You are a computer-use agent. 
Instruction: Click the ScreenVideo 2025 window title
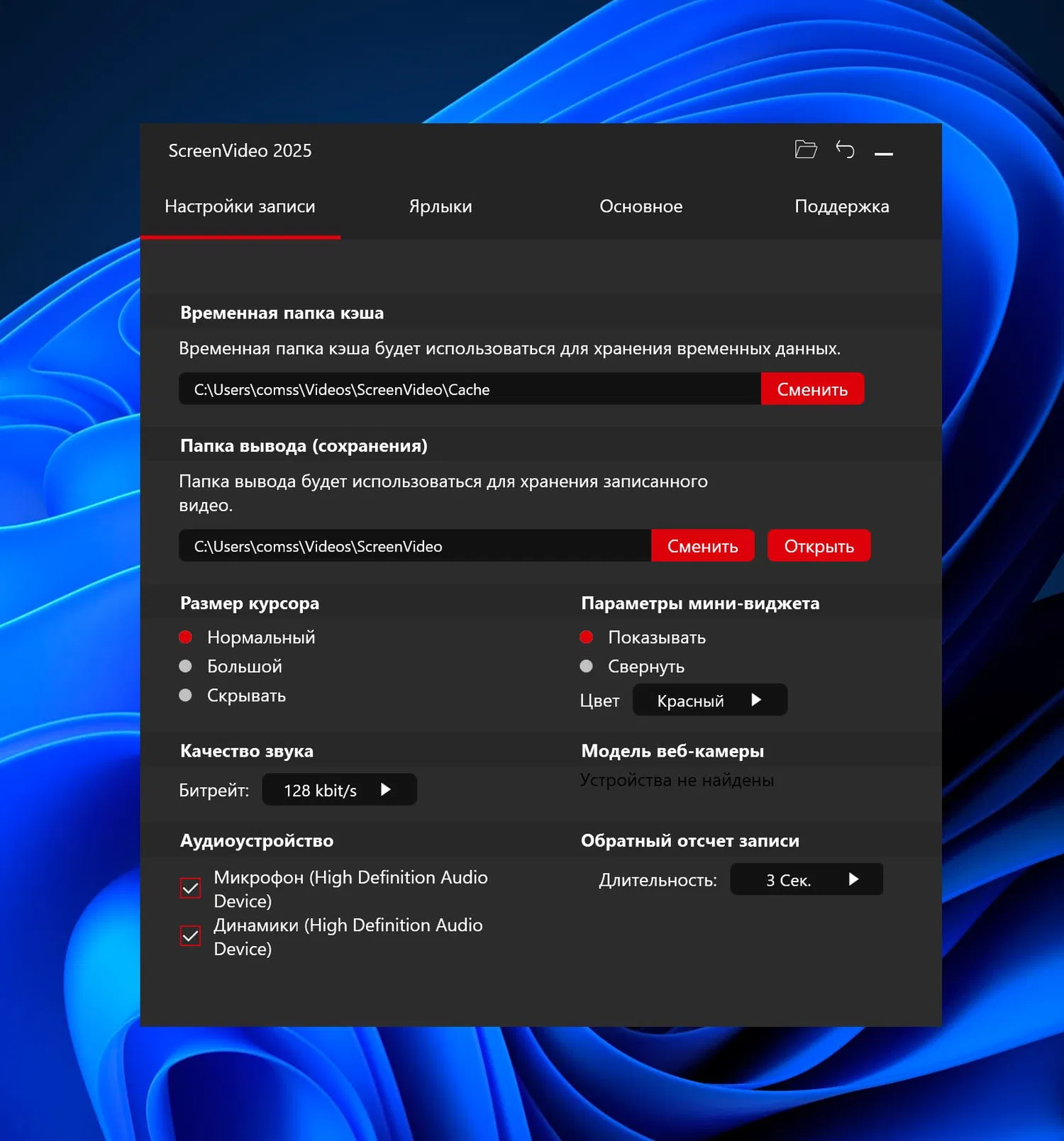click(240, 150)
